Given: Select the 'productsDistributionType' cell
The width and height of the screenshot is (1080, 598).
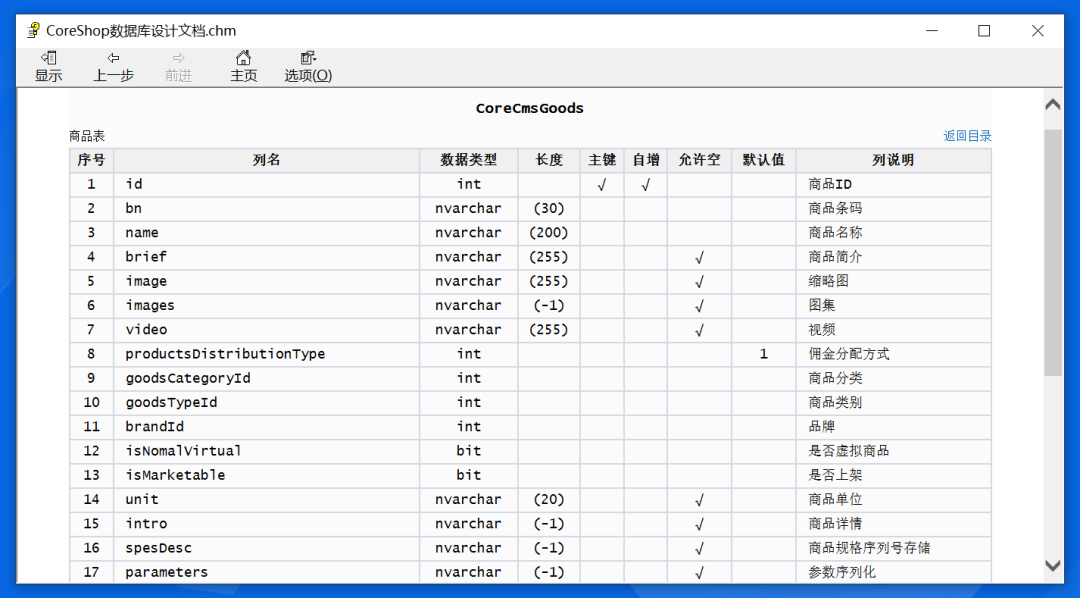Looking at the screenshot, I should [267, 353].
